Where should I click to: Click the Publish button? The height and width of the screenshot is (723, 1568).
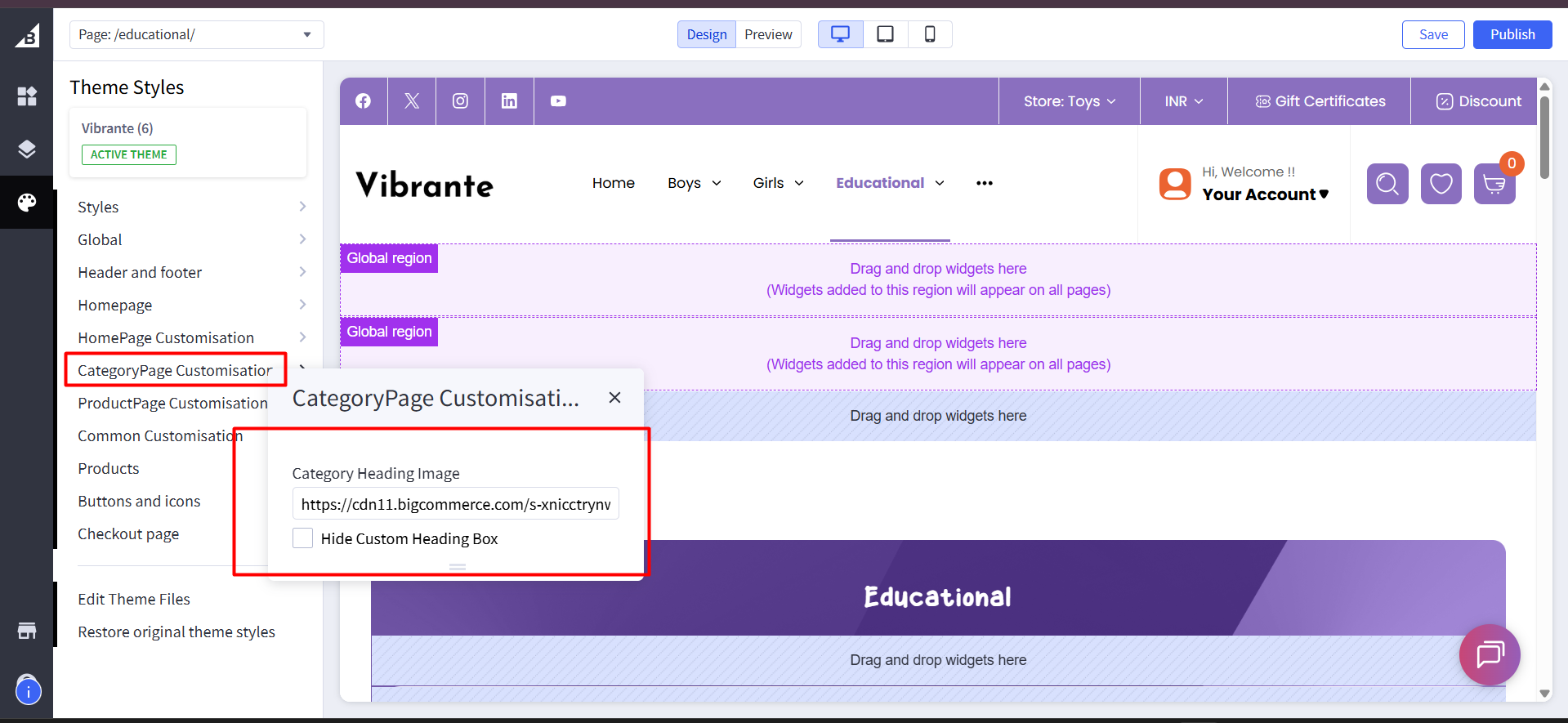point(1512,34)
